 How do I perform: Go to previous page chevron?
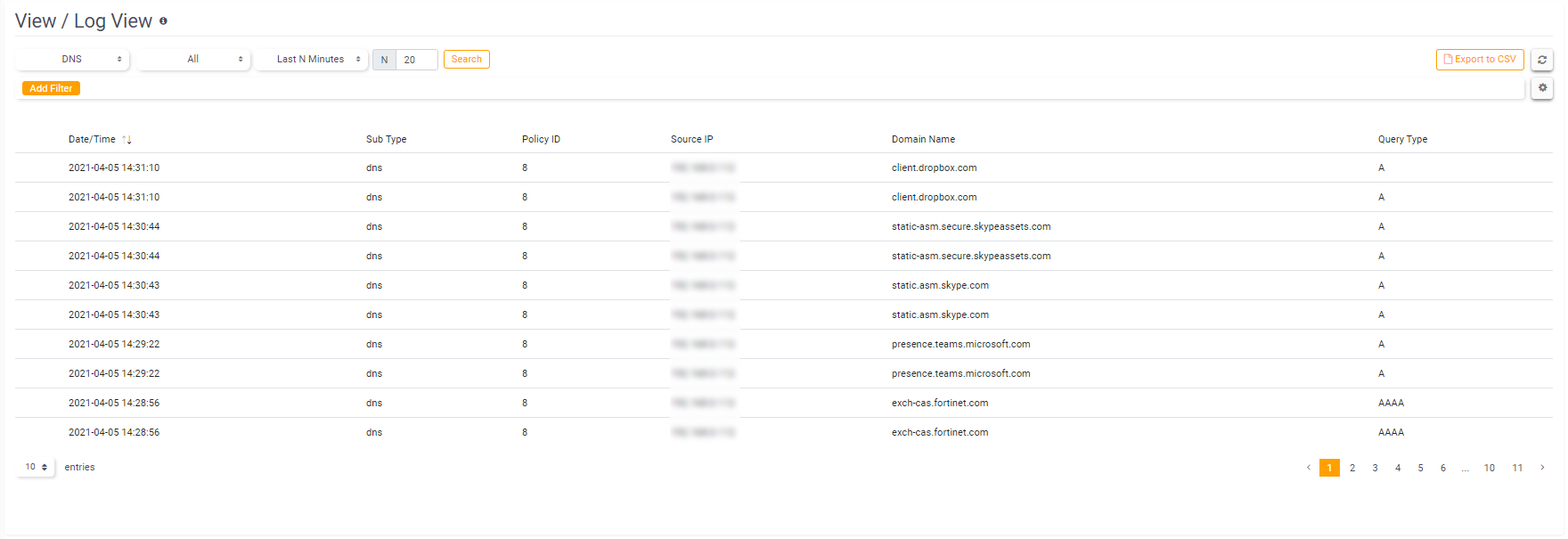tap(1308, 468)
